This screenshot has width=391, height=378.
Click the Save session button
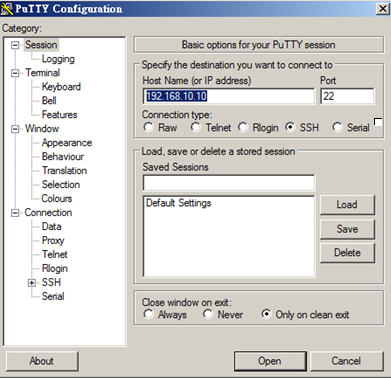pos(347,229)
